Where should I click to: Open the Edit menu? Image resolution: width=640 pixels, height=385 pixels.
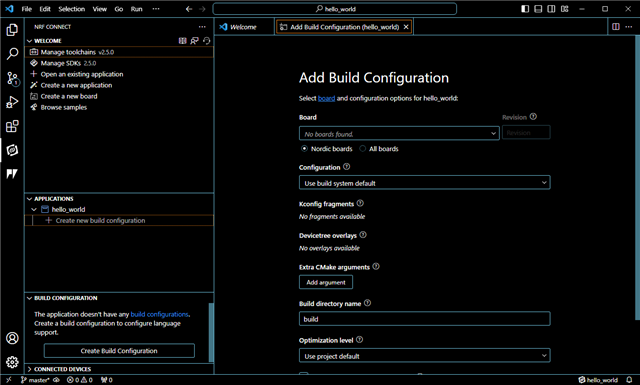pyautogui.click(x=45, y=9)
